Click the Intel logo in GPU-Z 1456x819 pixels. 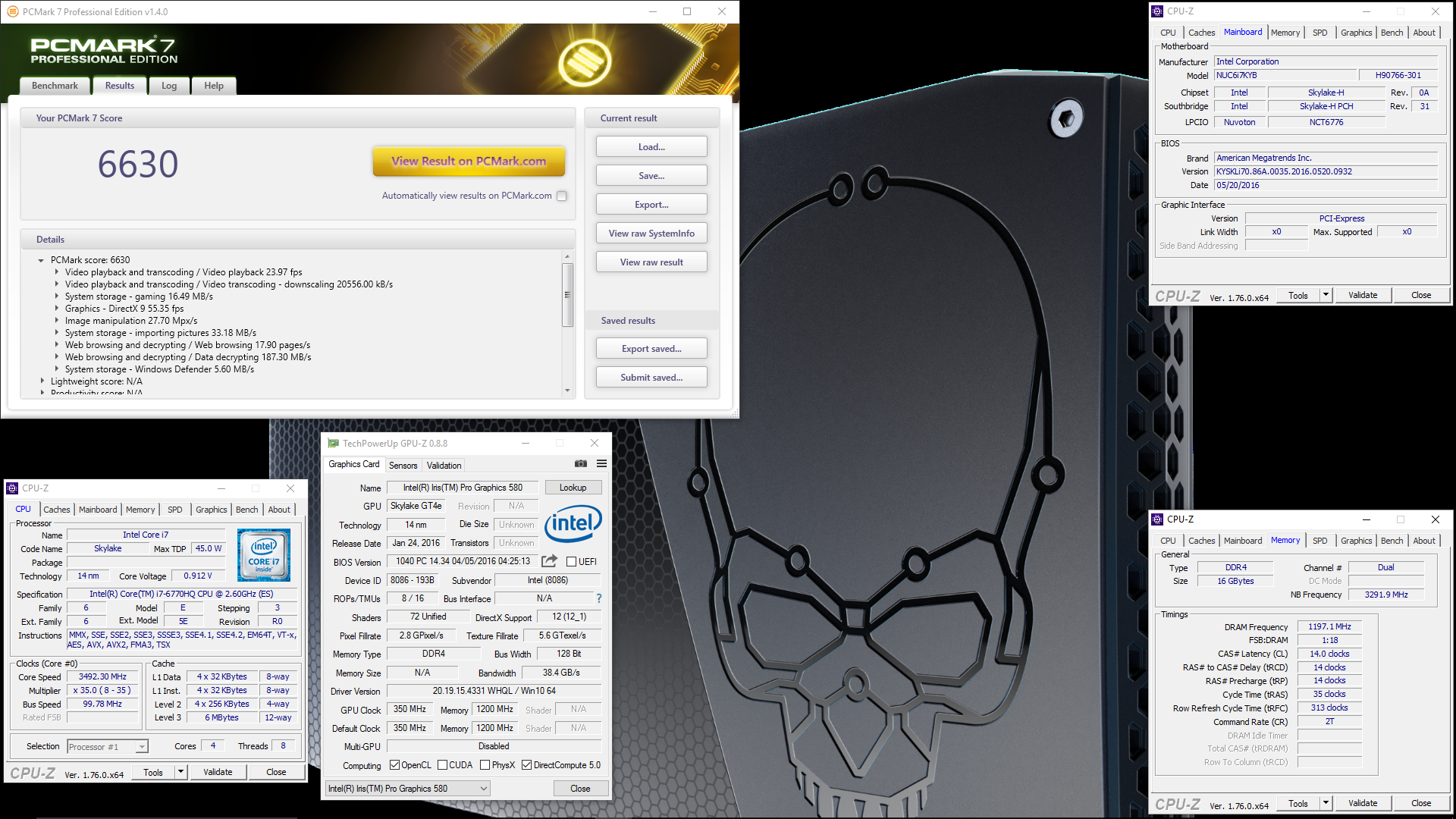tap(573, 523)
